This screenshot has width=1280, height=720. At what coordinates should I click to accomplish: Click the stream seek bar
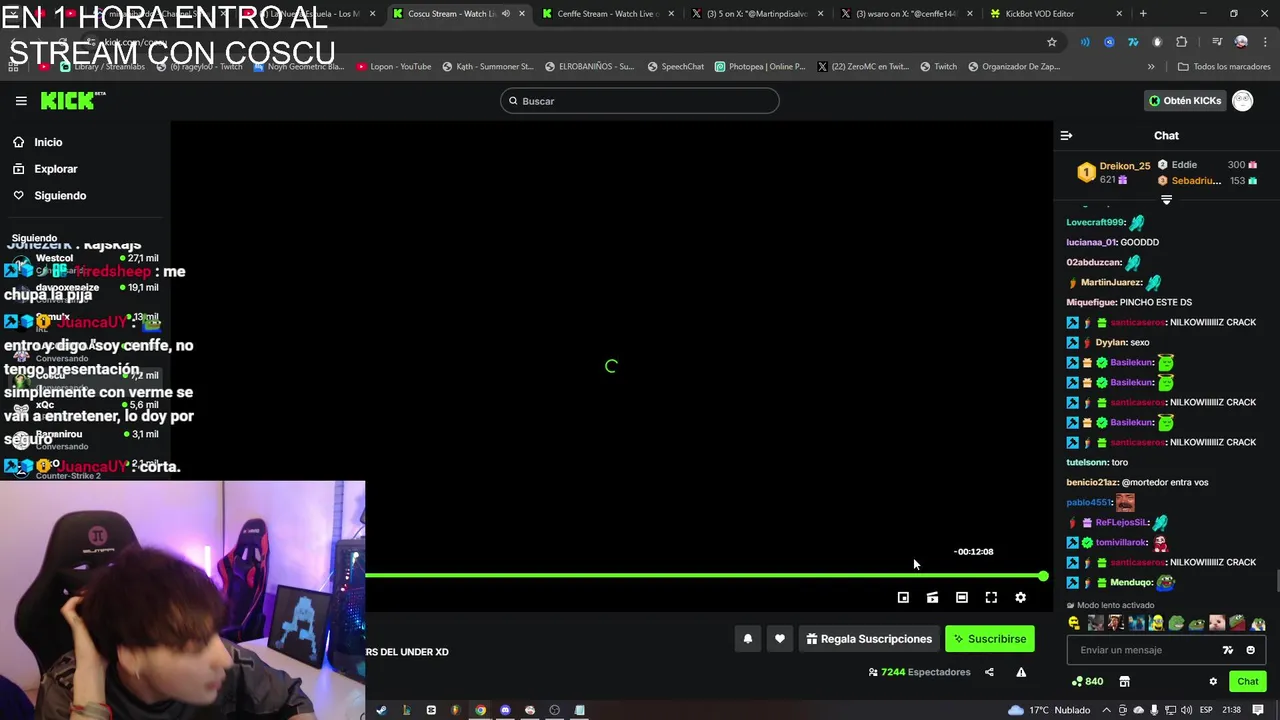click(x=704, y=576)
